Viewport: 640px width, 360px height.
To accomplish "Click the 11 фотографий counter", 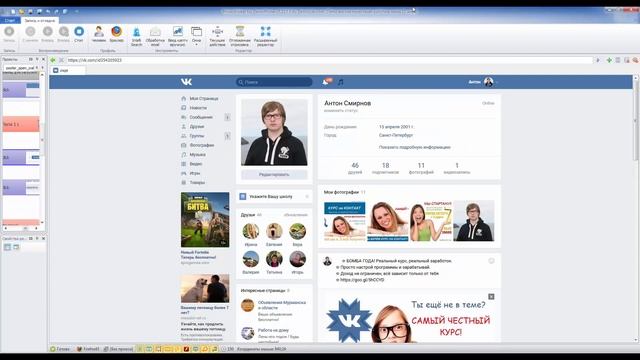I will [x=421, y=168].
